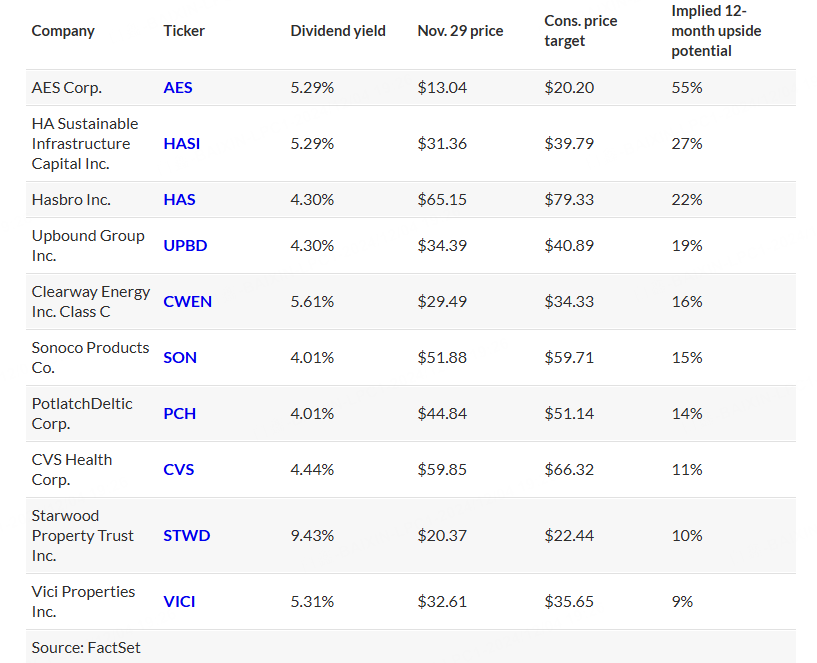
Task: Click the Implied 12-month upside potential header
Action: click(716, 31)
